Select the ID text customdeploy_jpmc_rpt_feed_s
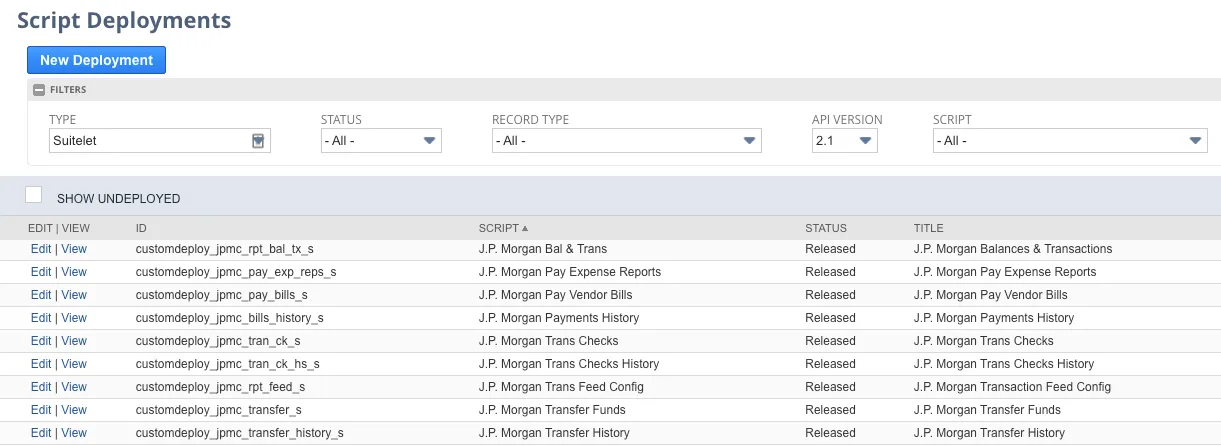The width and height of the screenshot is (1221, 446). (x=220, y=387)
